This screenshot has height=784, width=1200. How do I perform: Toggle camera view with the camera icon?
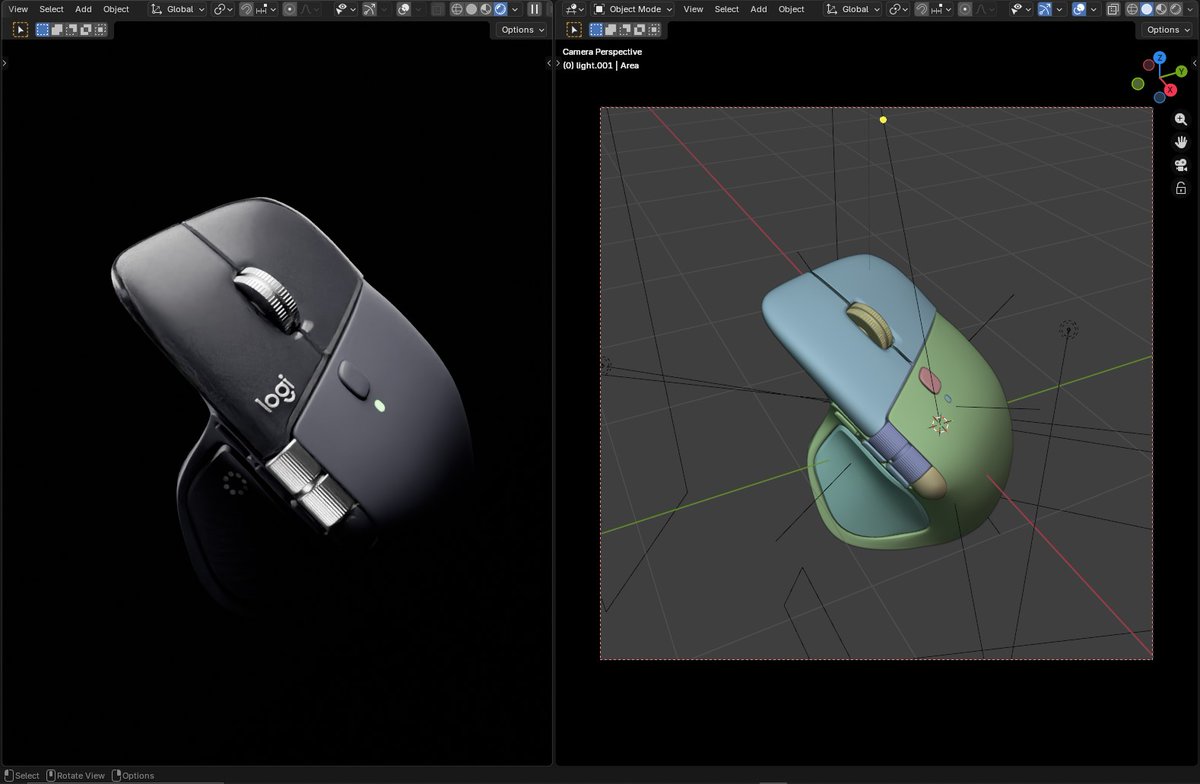pyautogui.click(x=1181, y=165)
